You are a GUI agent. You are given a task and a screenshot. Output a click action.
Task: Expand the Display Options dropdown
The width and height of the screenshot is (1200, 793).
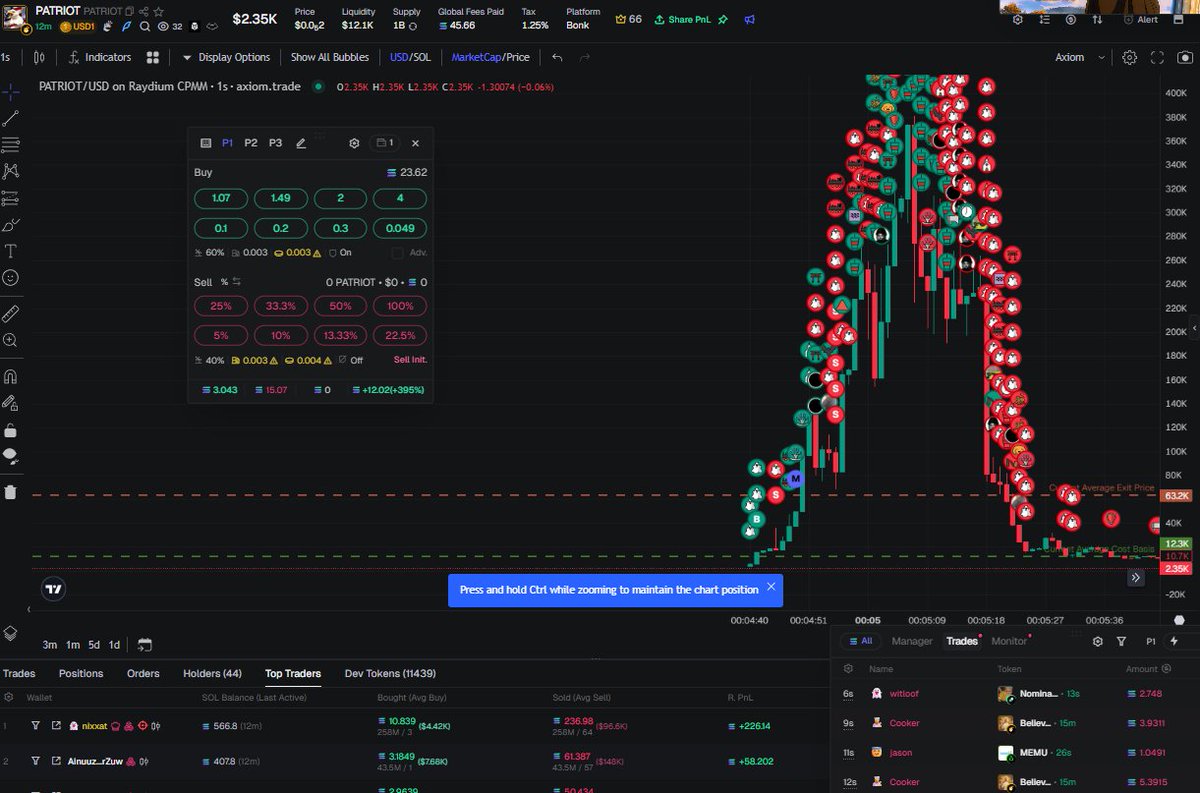click(x=226, y=57)
